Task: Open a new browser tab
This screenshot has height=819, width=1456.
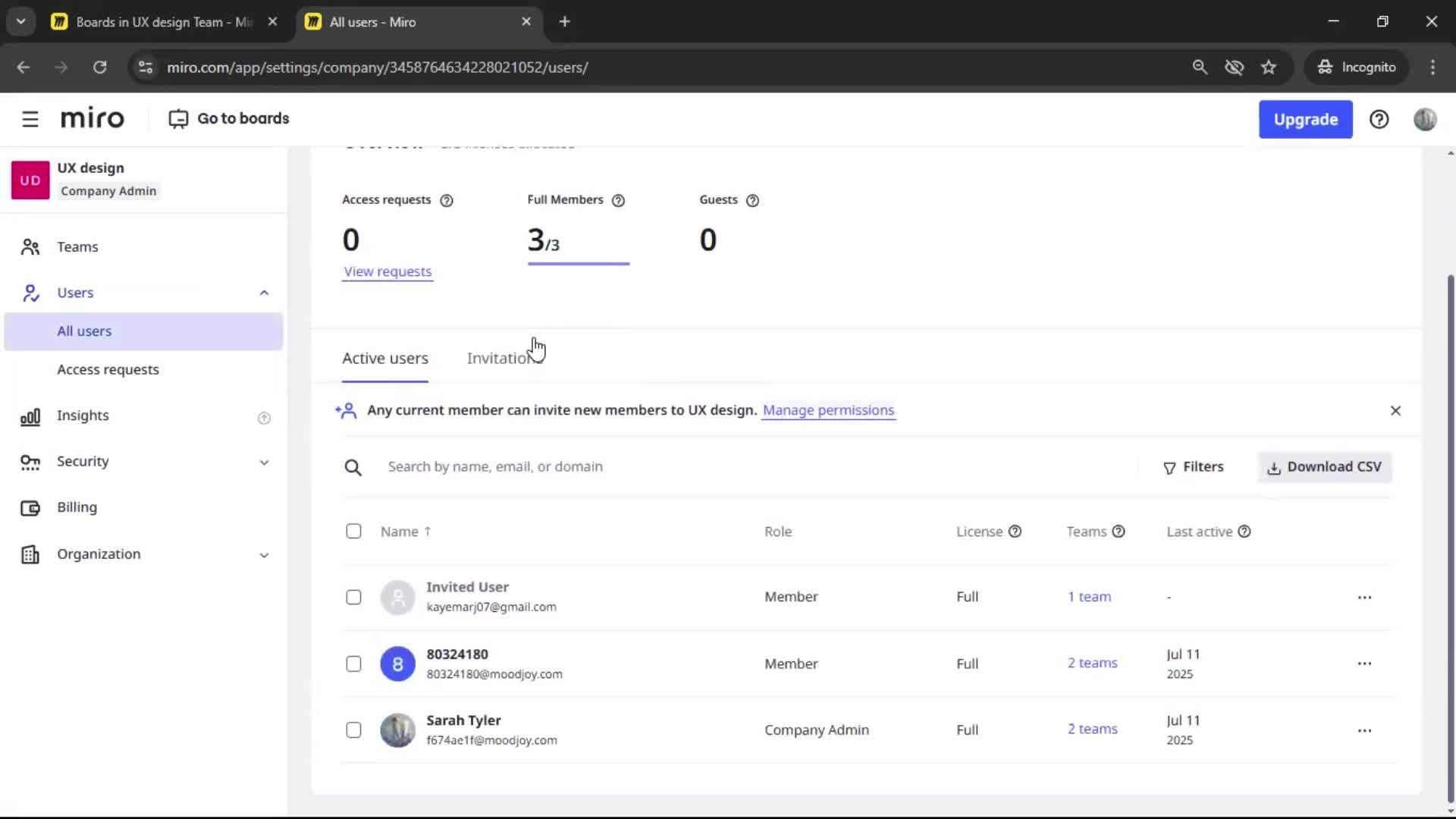Action: pos(564,21)
